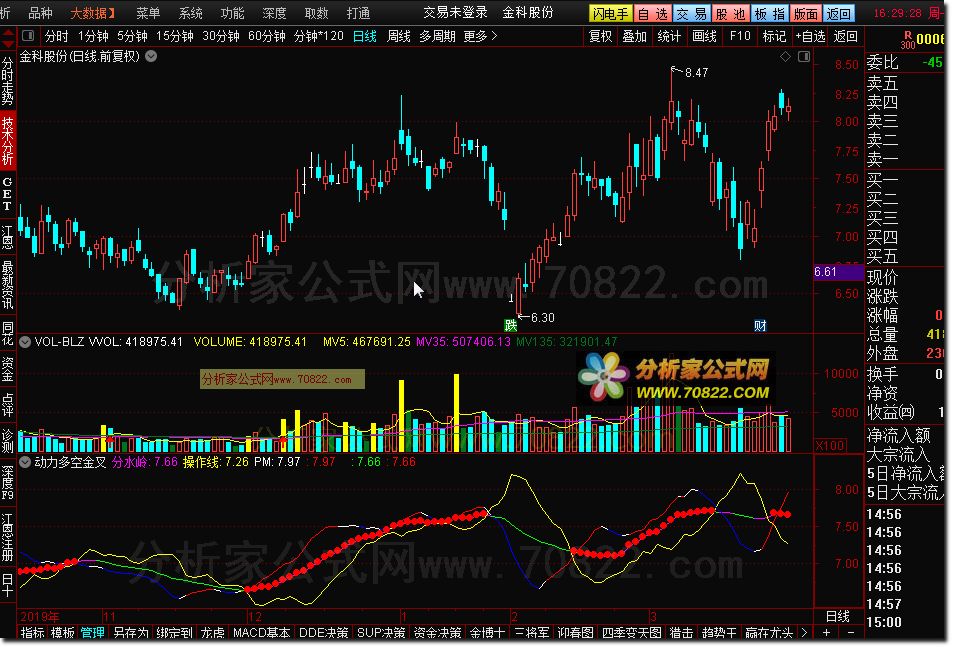The width and height of the screenshot is (953, 647).
Task: Select the SUP决策 indicator tab
Action: click(x=381, y=632)
